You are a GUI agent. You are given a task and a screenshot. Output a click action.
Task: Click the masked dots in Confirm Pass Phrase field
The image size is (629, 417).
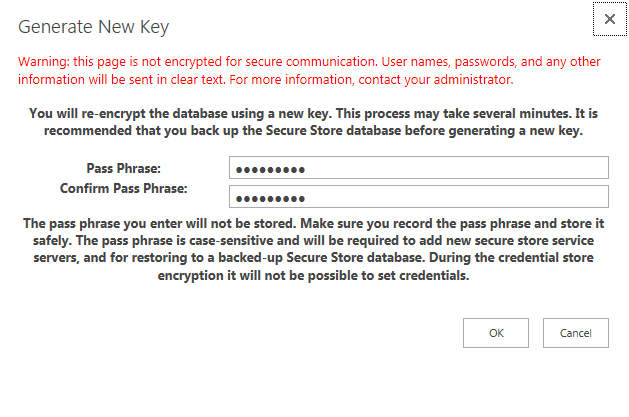pyautogui.click(x=270, y=199)
